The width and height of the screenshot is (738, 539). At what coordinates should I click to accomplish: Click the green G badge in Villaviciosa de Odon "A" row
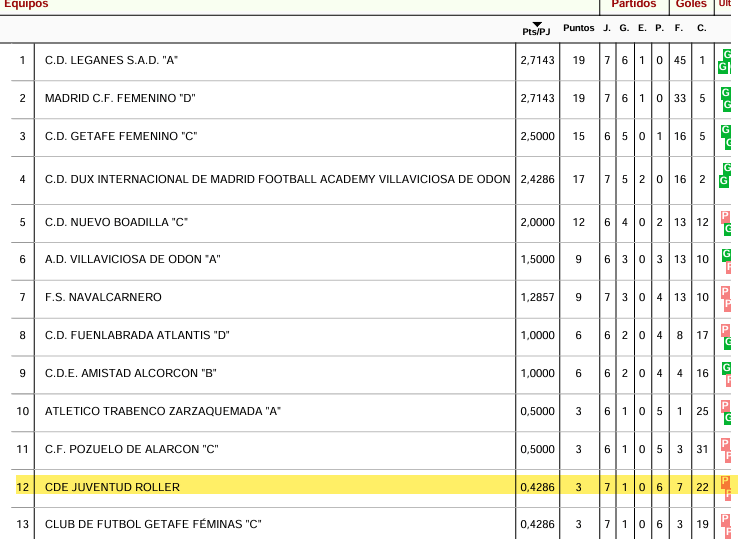point(726,255)
